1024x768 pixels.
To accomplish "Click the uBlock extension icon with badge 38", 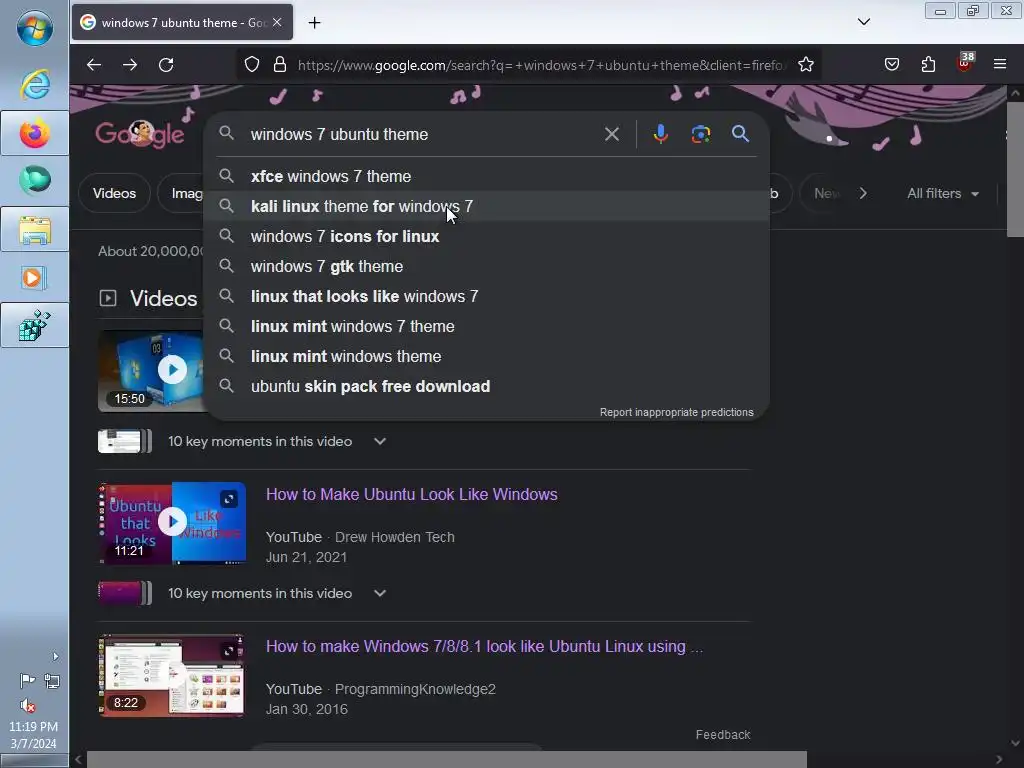I will coord(965,63).
